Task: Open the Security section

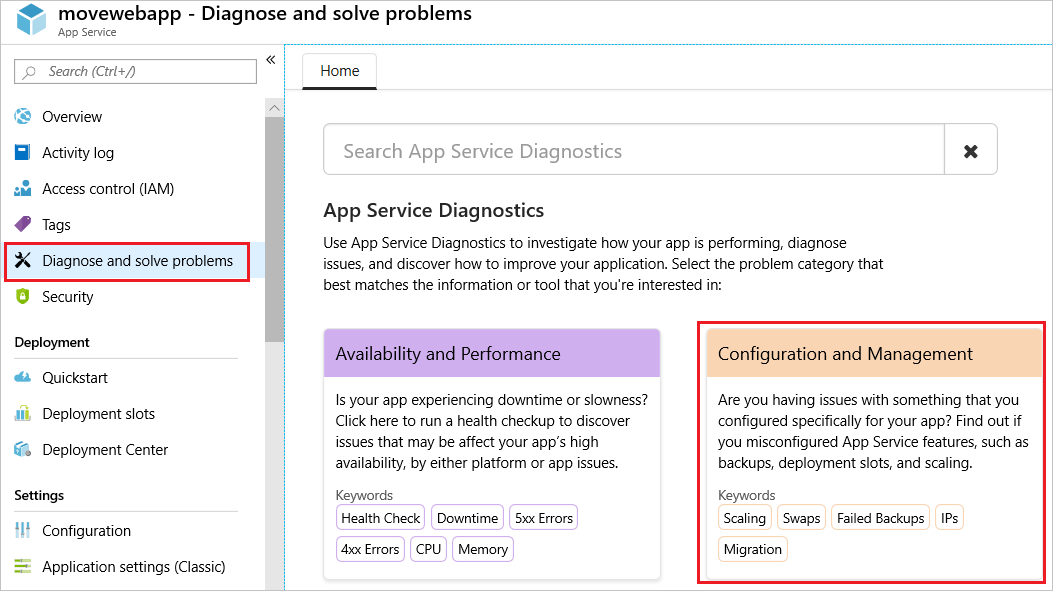Action: [67, 296]
